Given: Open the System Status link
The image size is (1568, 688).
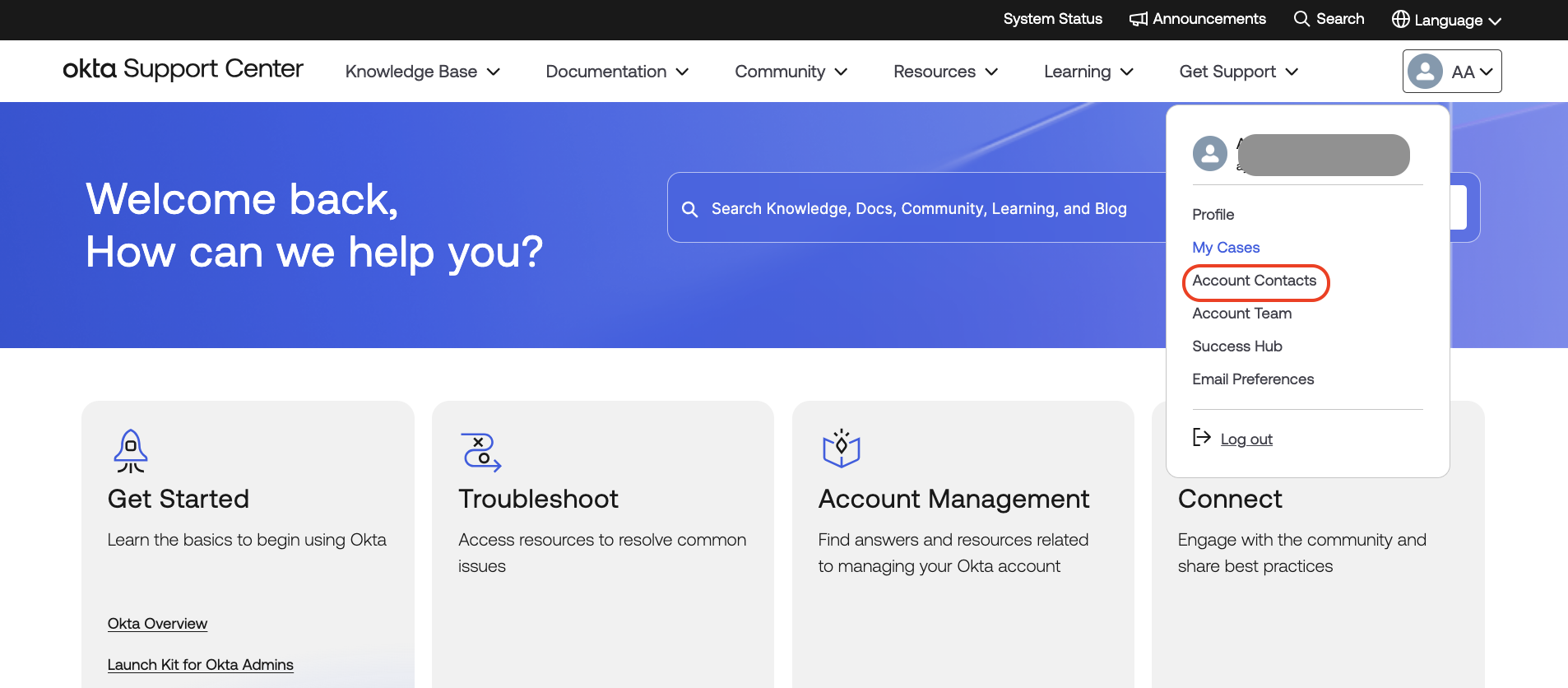Looking at the screenshot, I should pos(1053,19).
